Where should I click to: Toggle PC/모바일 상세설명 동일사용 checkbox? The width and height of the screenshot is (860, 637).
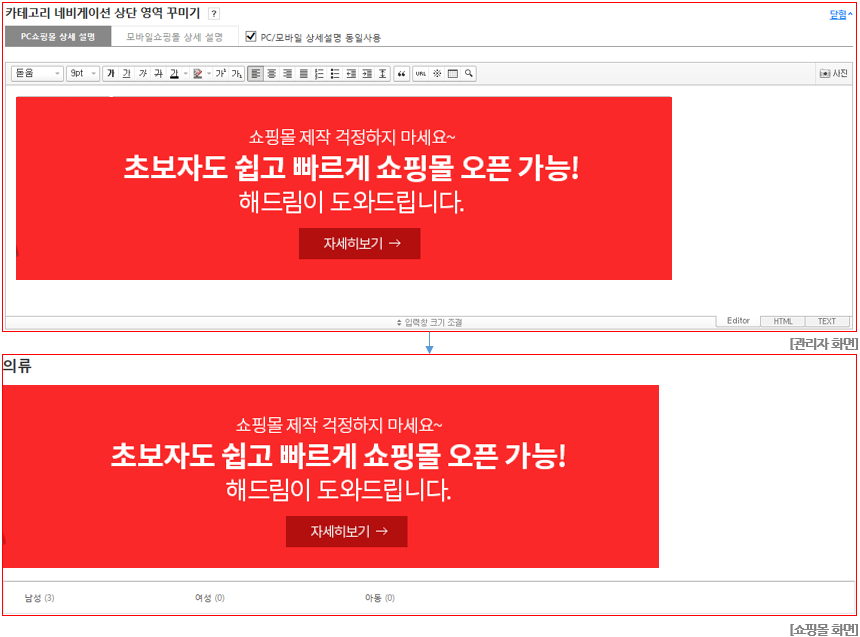click(x=251, y=36)
